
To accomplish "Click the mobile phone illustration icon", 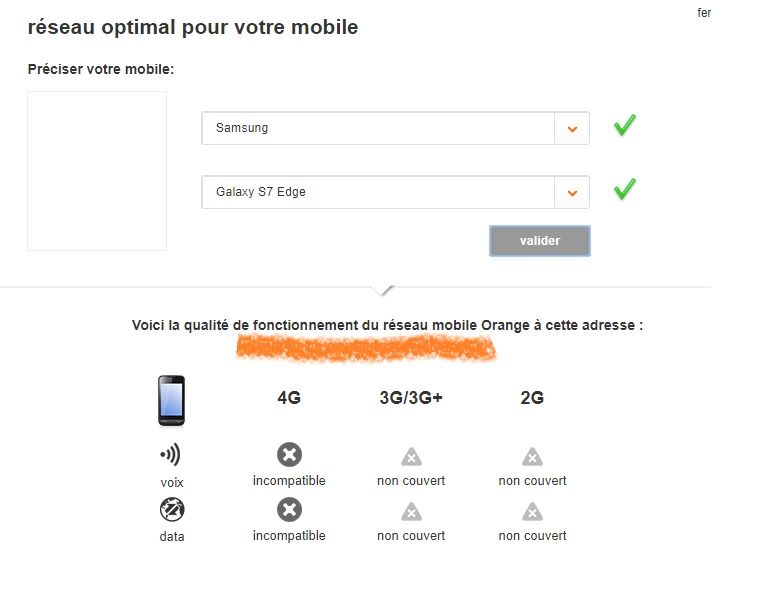I will pos(171,400).
